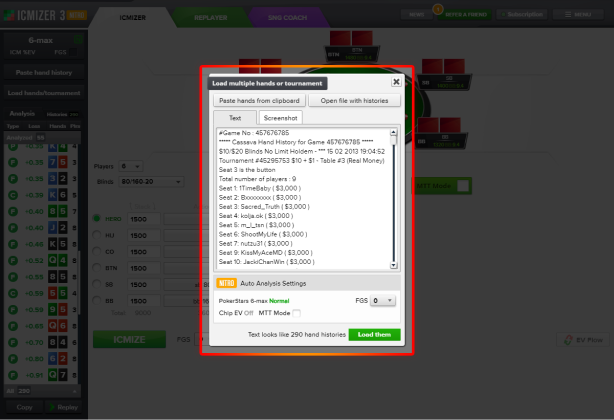Open the SNG COACH tab
The width and height of the screenshot is (614, 420).
point(287,18)
